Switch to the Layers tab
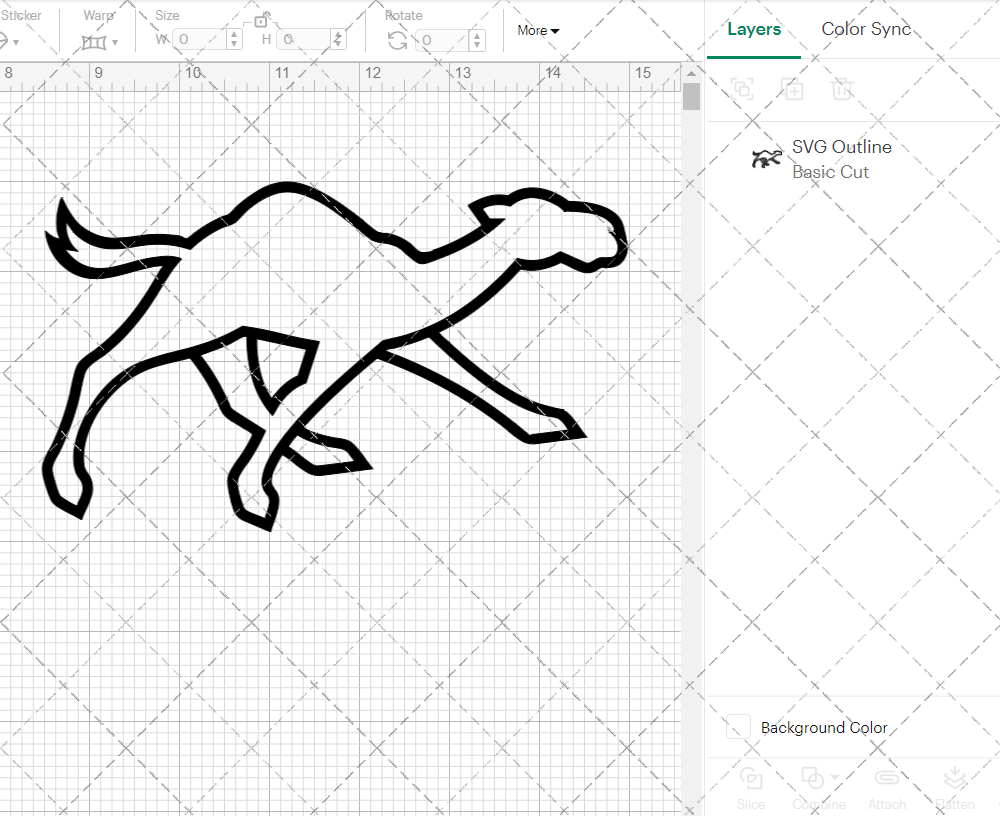 point(754,29)
